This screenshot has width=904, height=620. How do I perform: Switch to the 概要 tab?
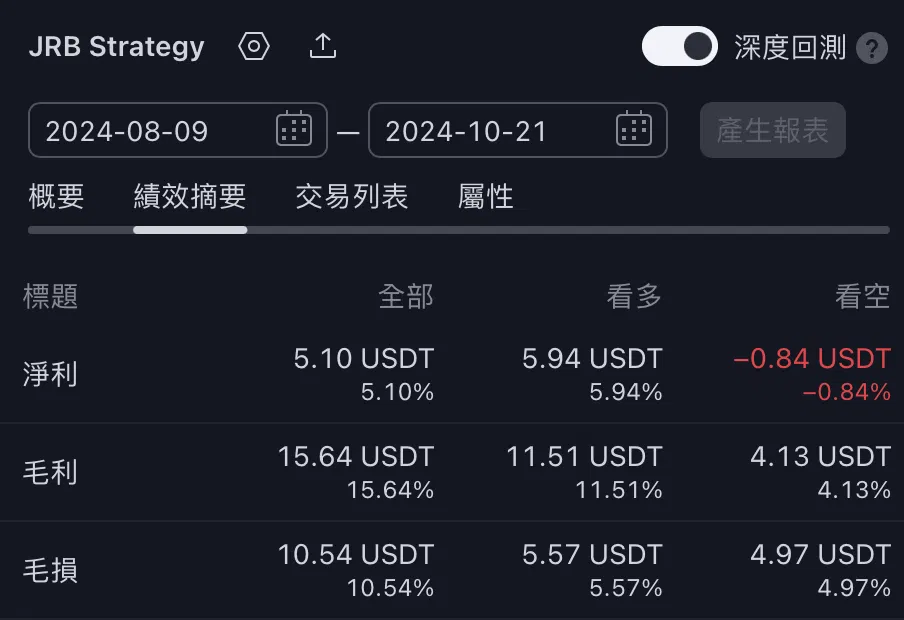point(56,197)
